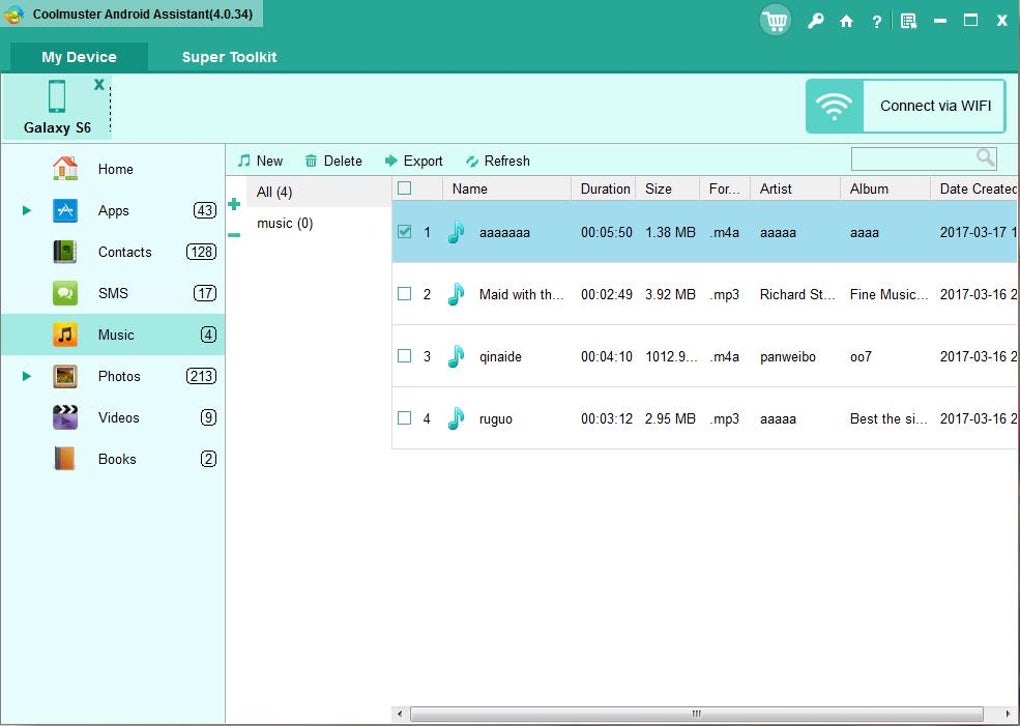Open the Videos clapperboard icon
Screen dimensions: 1020x726
coord(65,418)
